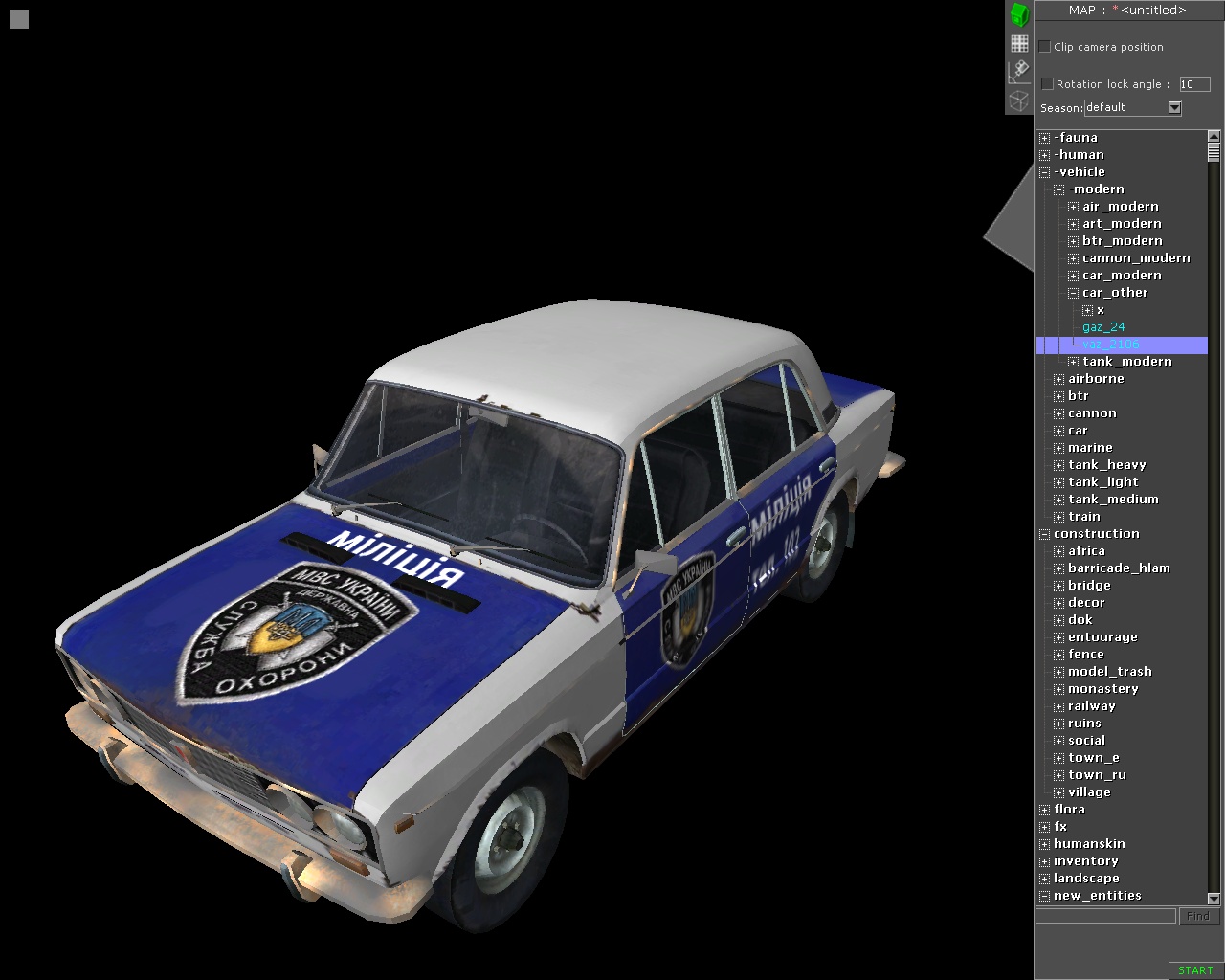1225x980 pixels.
Task: Select vaz_2106 entity
Action: (x=1111, y=345)
